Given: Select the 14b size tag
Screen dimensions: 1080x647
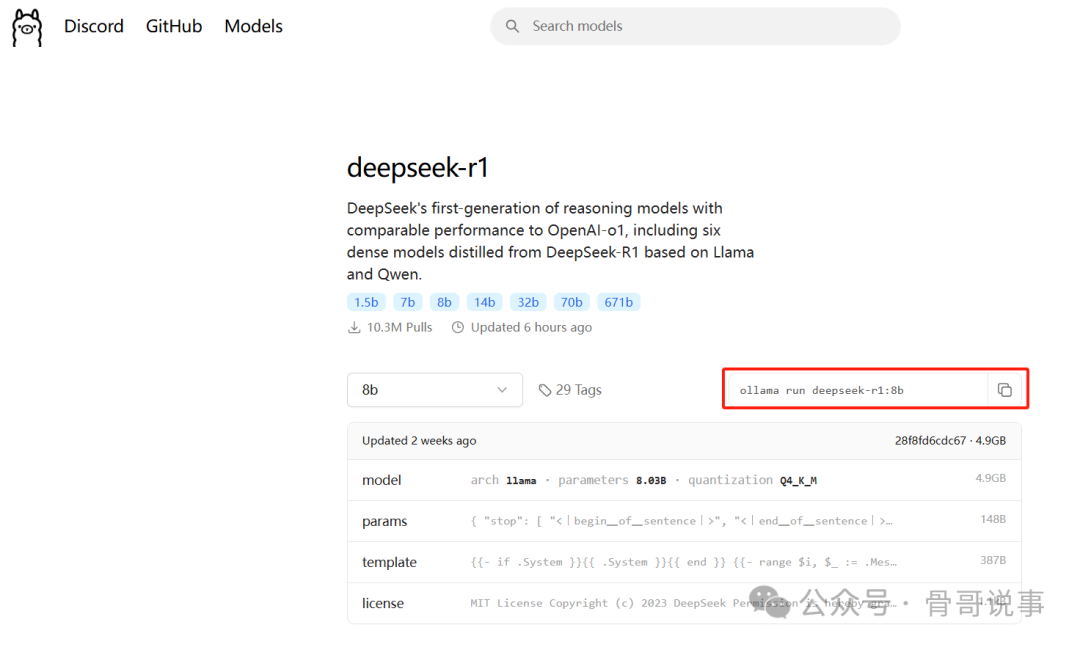Looking at the screenshot, I should [484, 302].
